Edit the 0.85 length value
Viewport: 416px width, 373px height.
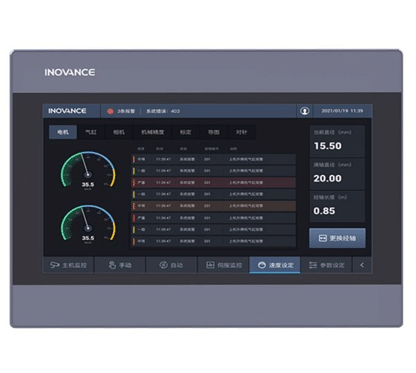(324, 211)
